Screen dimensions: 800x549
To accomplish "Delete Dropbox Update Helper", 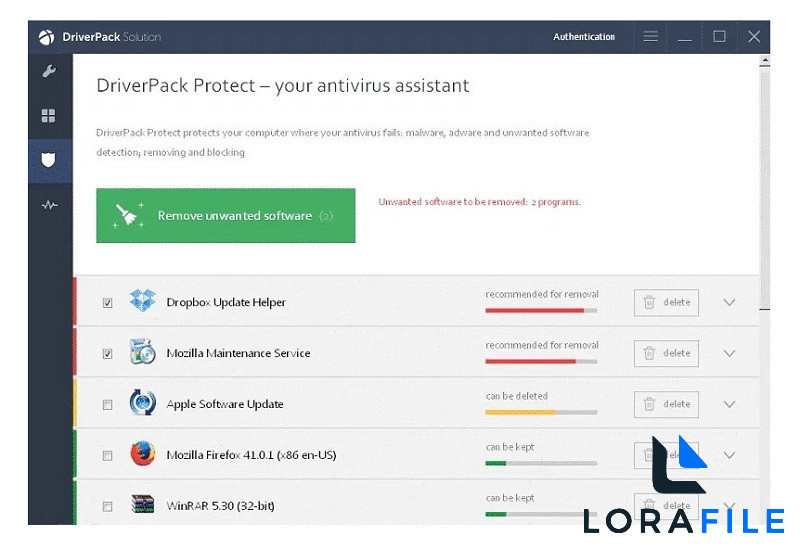I will point(666,303).
